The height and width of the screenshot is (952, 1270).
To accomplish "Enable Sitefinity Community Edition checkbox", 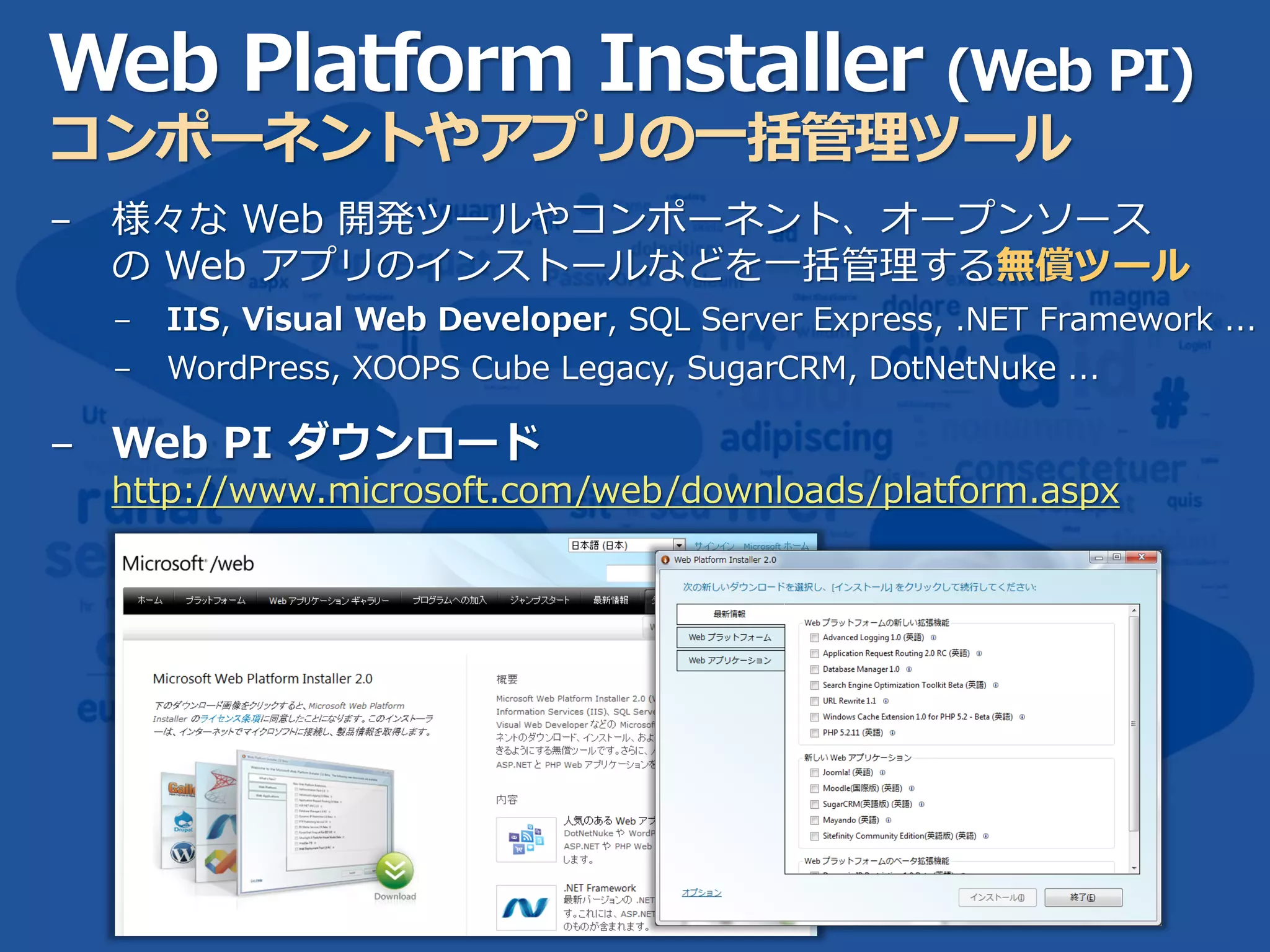I will (x=815, y=836).
